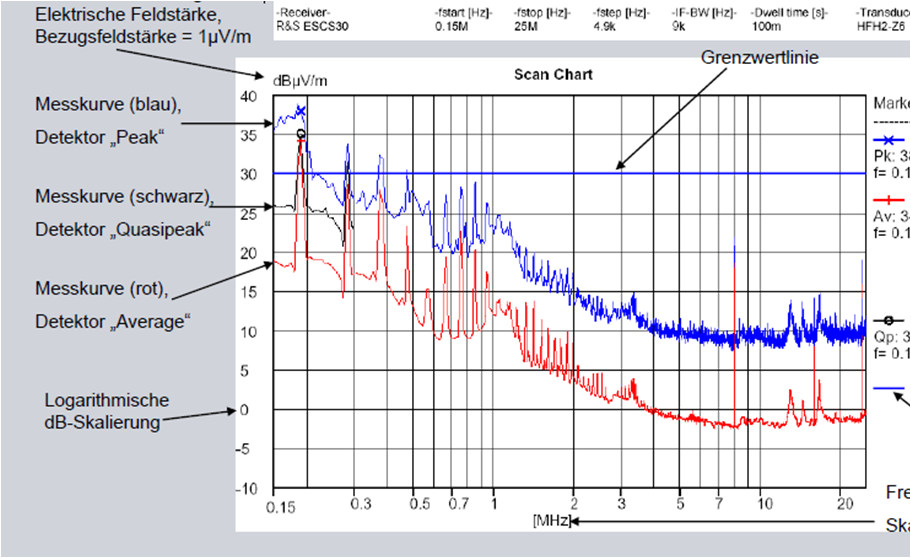Click the x-axis tick label 0.7
The width and height of the screenshot is (911, 558).
click(458, 503)
